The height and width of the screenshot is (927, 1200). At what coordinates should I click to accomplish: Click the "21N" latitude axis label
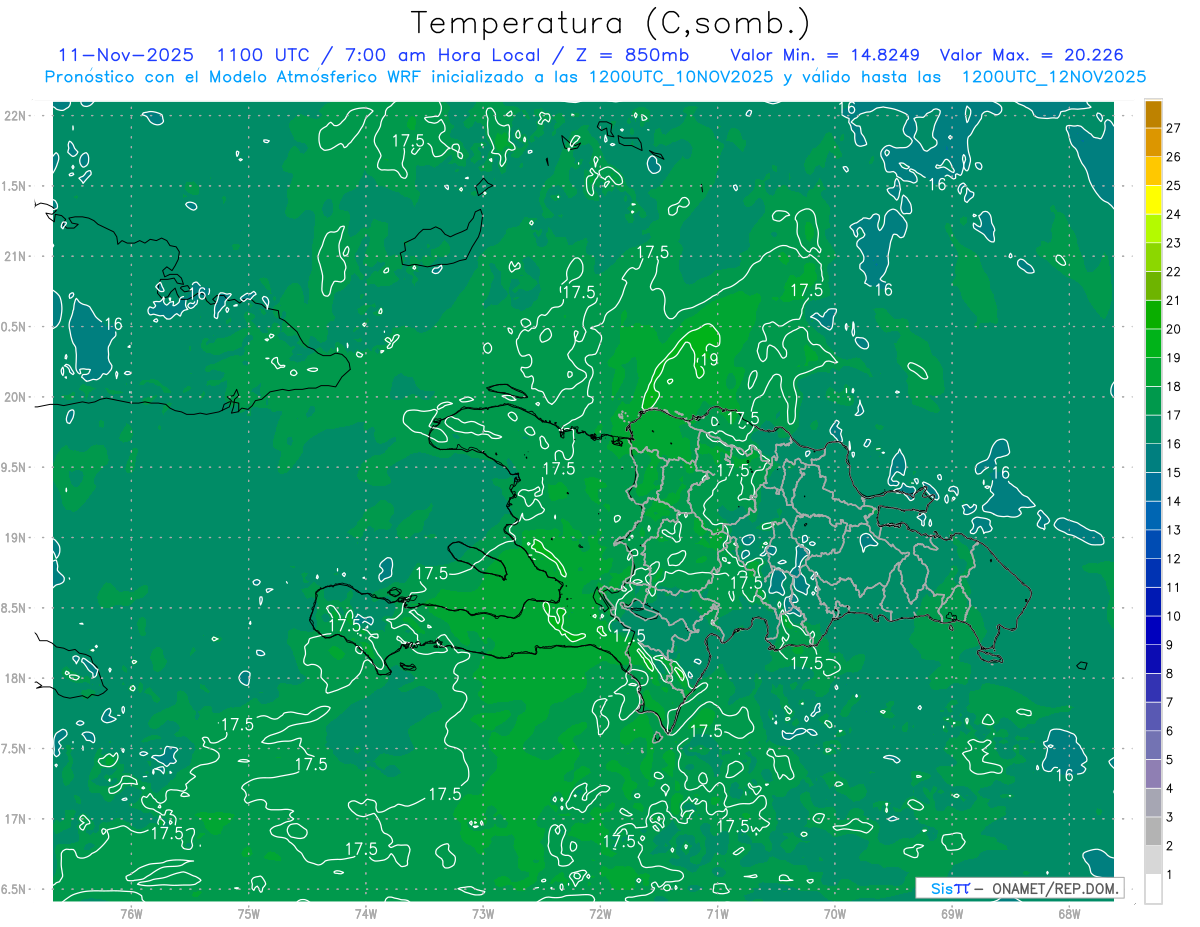tap(14, 257)
